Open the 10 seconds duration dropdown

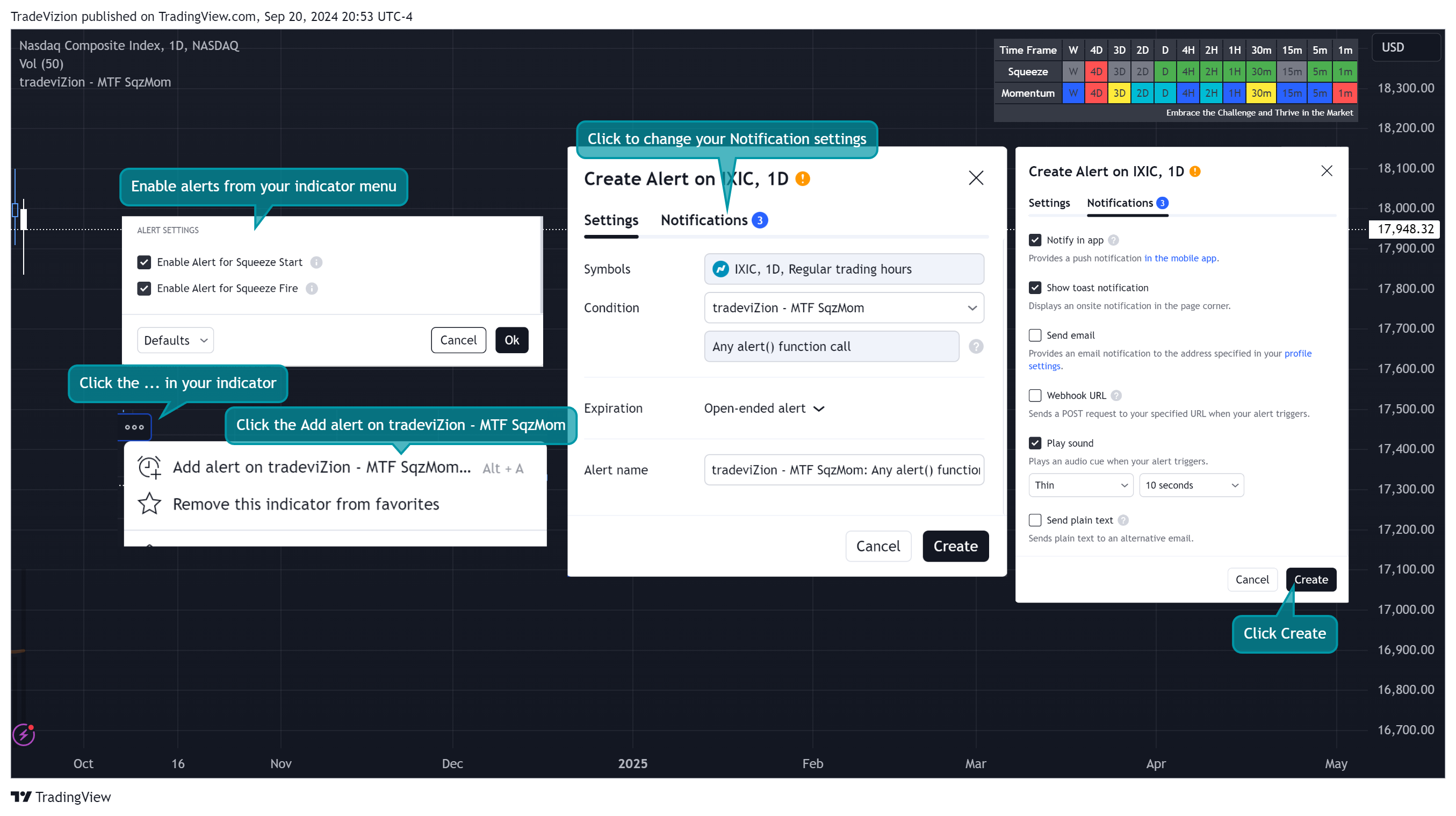pos(1192,485)
